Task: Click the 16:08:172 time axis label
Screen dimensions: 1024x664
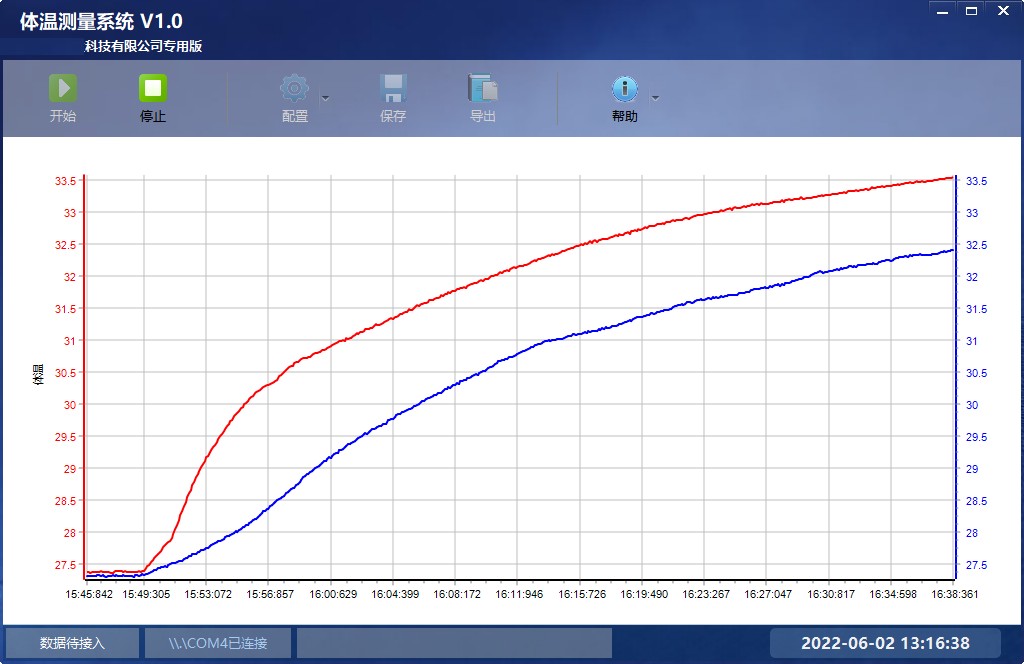Action: [456, 594]
